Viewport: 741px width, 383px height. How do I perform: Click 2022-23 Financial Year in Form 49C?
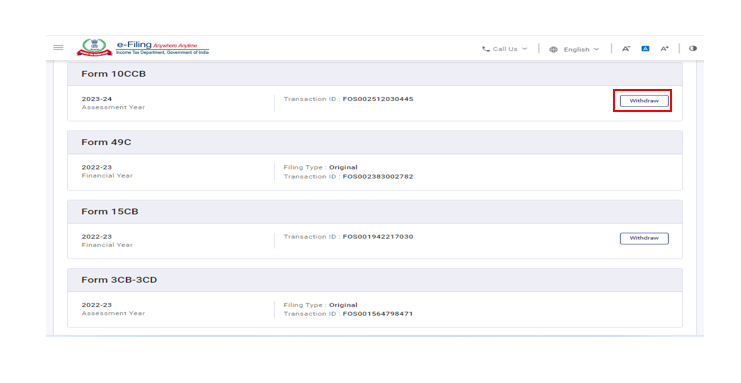coord(107,171)
